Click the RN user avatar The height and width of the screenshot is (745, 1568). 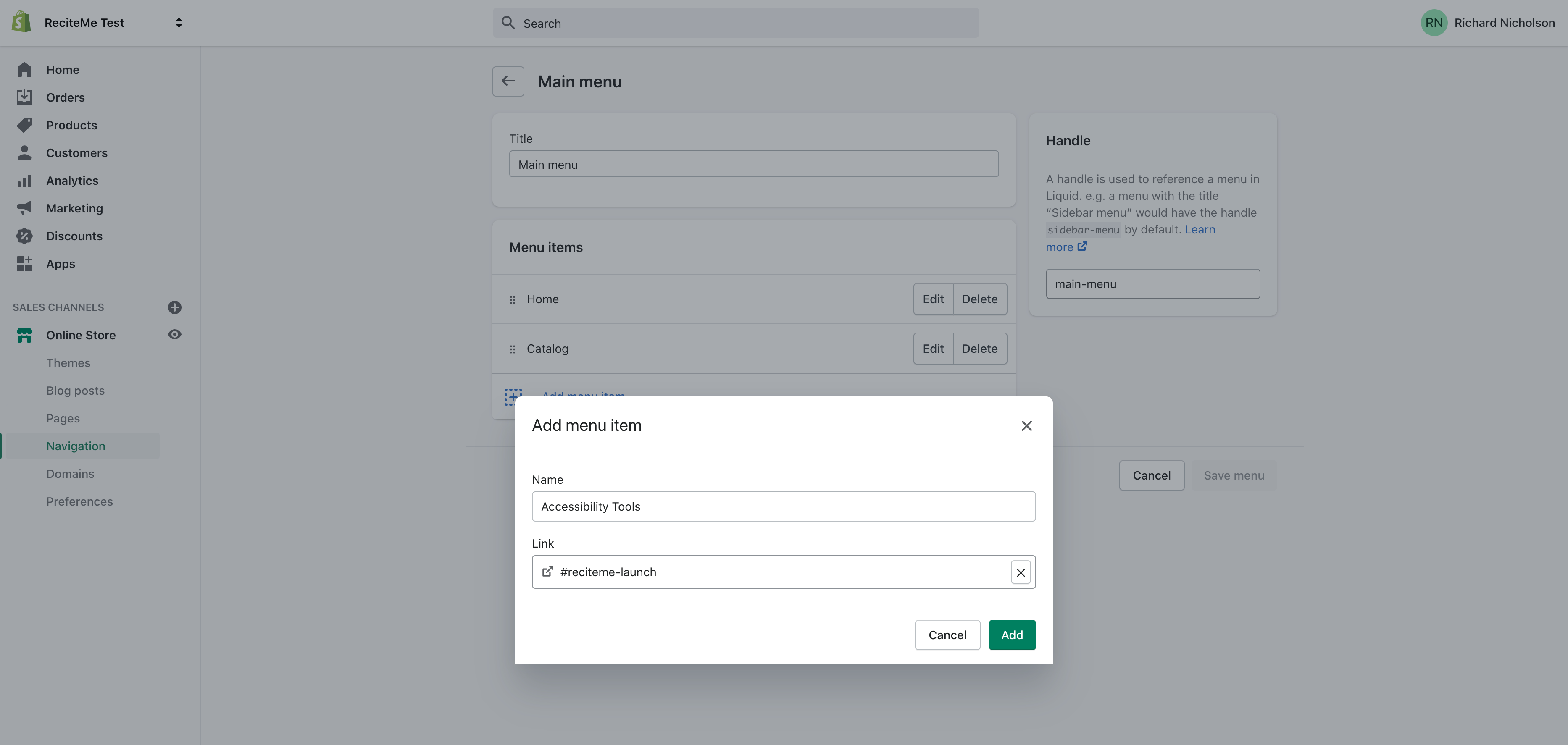[x=1434, y=23]
